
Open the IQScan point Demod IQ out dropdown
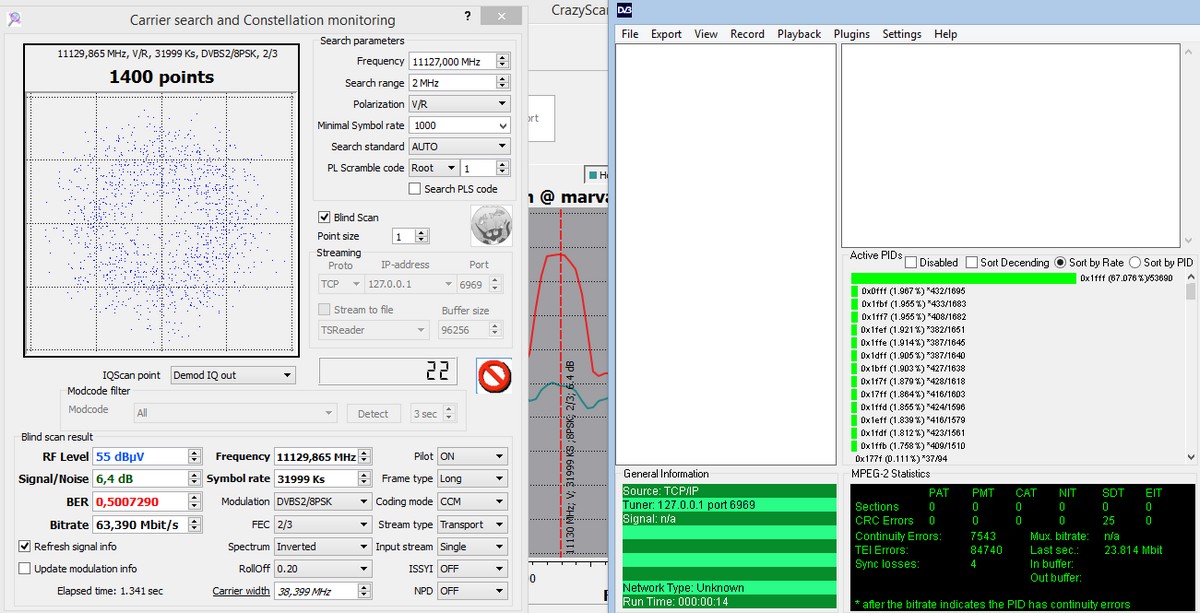[232, 375]
